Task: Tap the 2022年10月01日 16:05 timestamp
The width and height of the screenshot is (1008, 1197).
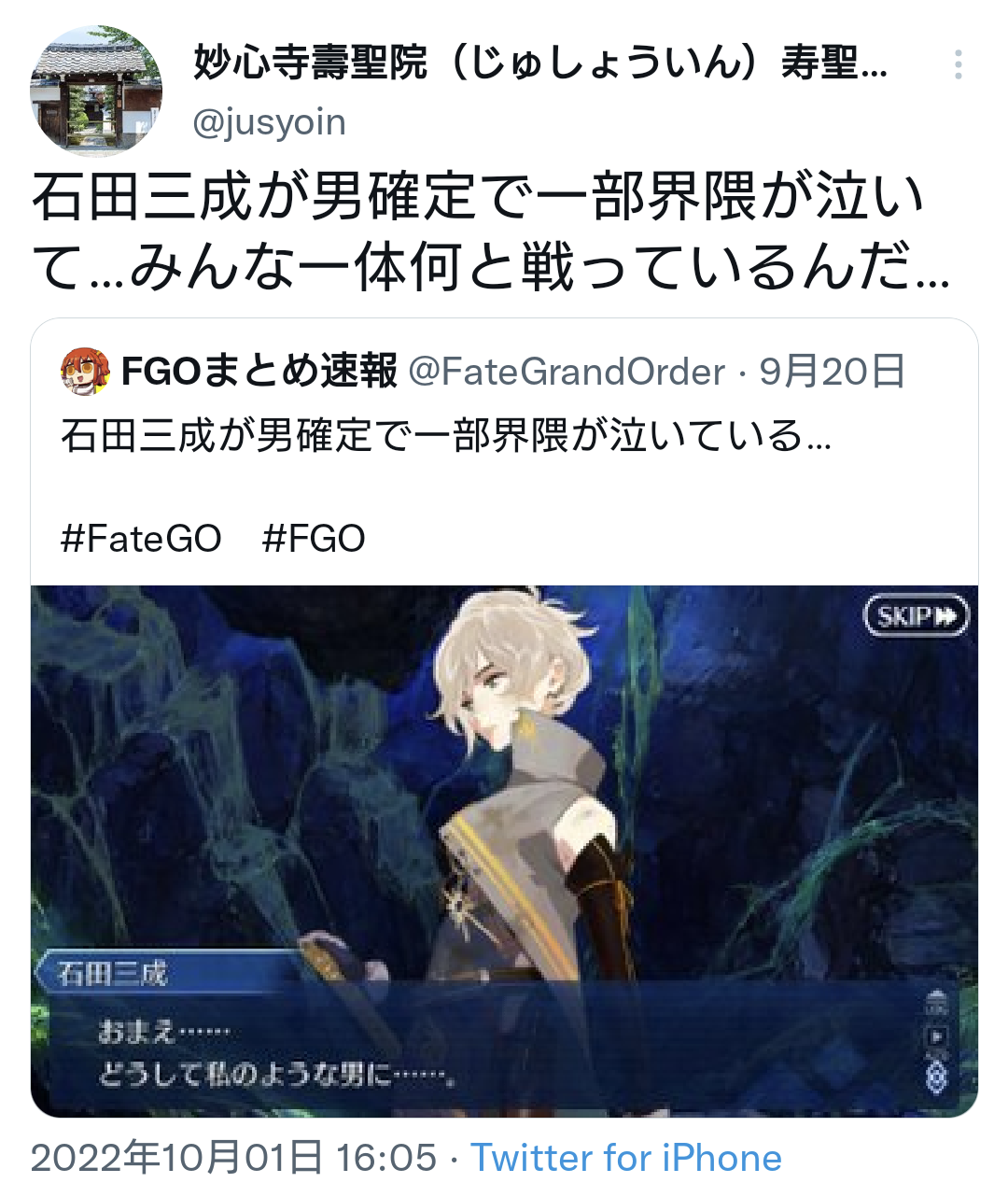Action: coord(233,1158)
